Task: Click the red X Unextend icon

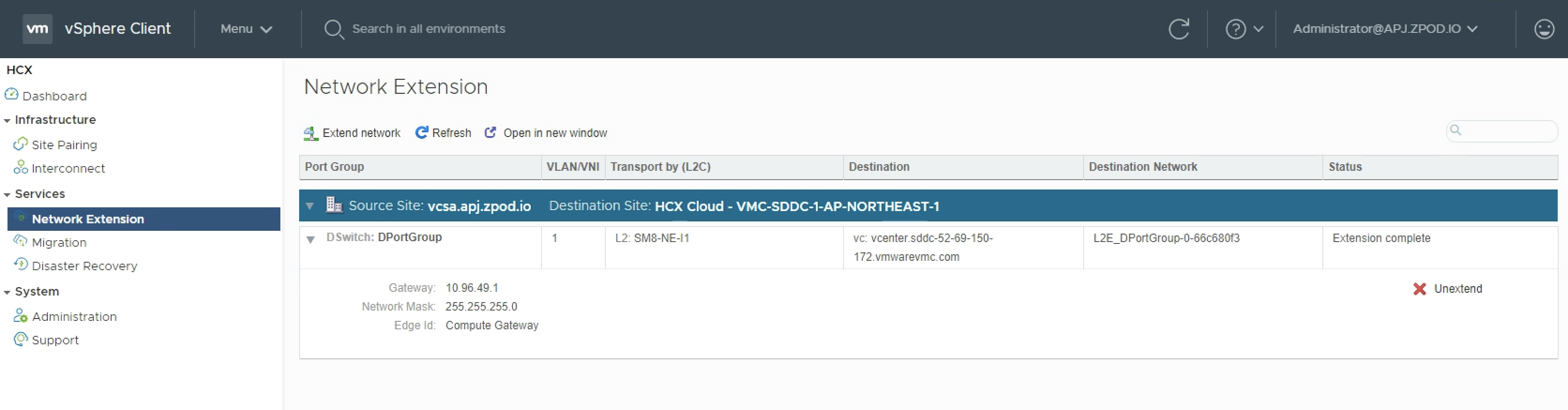Action: [x=1419, y=289]
